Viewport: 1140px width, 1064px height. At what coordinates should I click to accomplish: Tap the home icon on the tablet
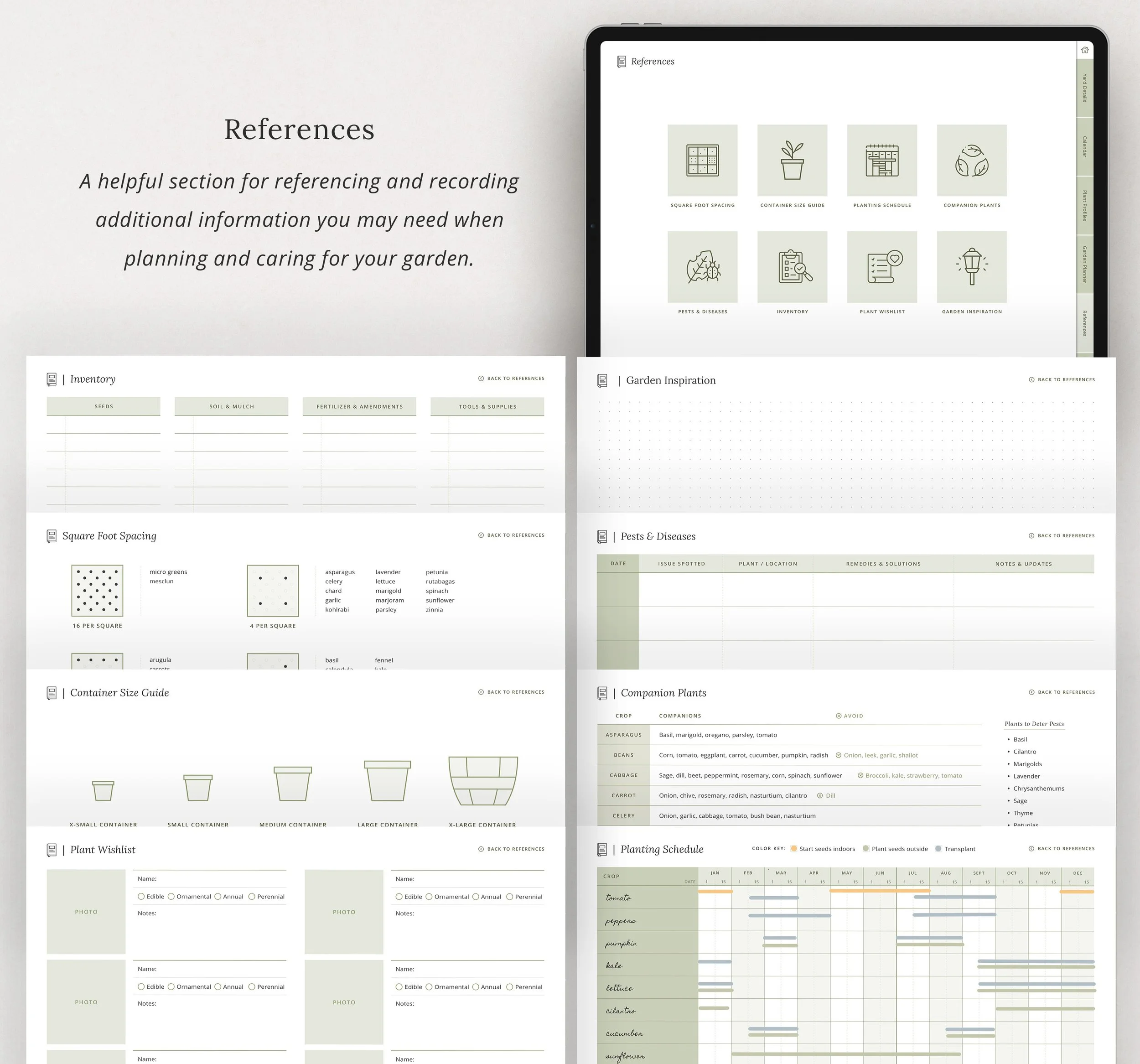1085,51
